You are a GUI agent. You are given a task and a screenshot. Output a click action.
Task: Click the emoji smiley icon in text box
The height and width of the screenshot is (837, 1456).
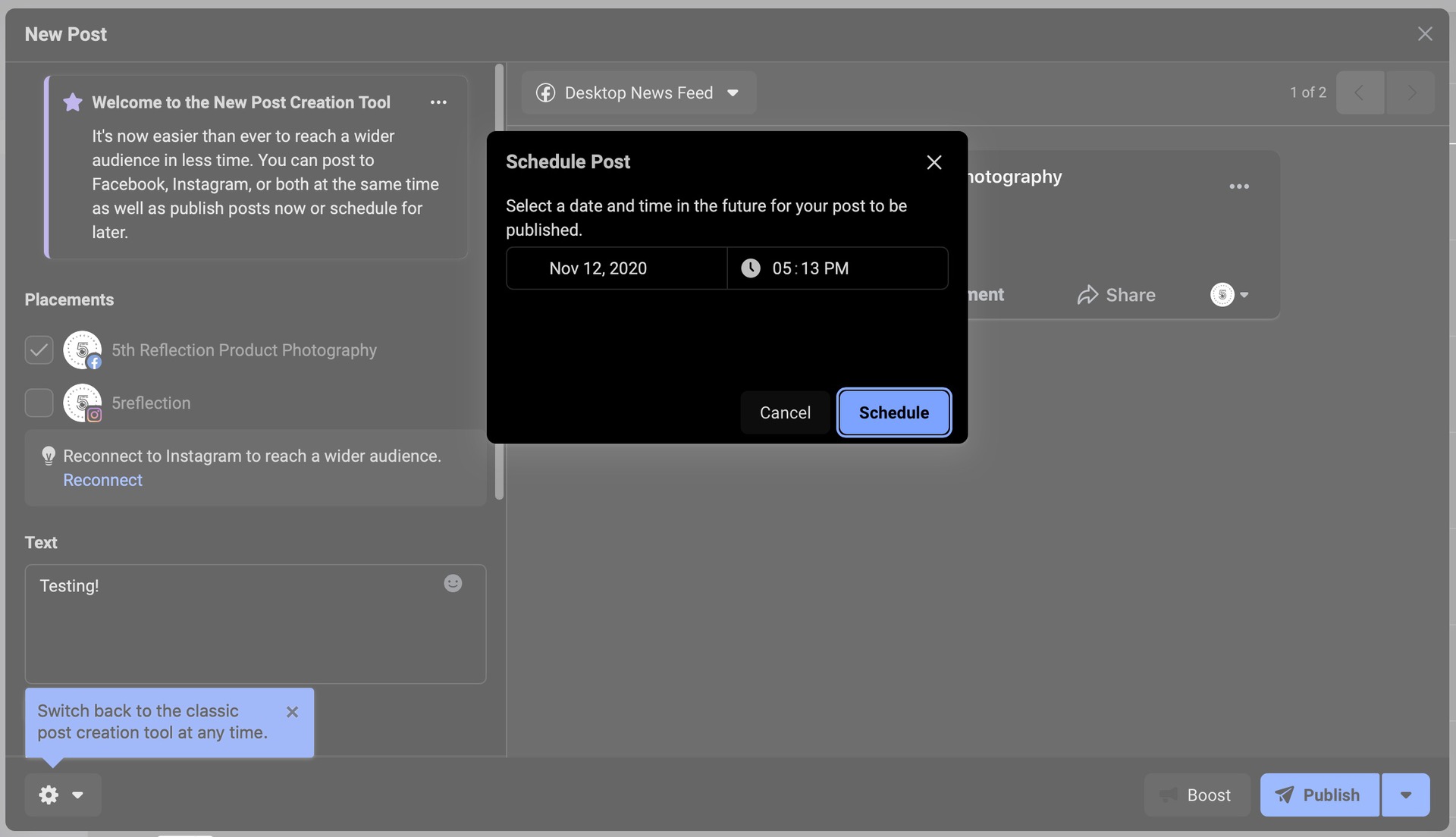pos(453,583)
